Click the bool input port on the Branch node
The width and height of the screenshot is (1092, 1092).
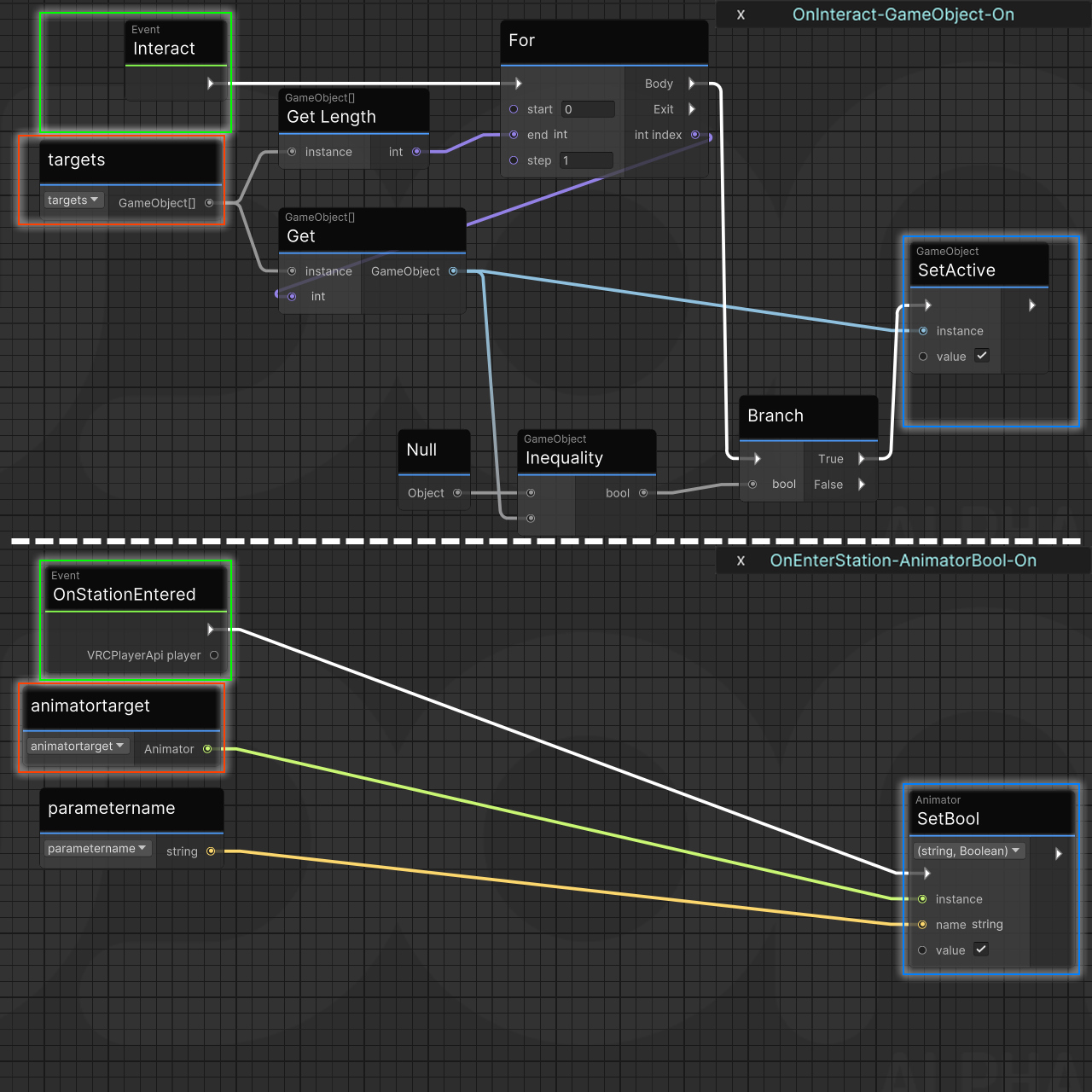pos(752,484)
